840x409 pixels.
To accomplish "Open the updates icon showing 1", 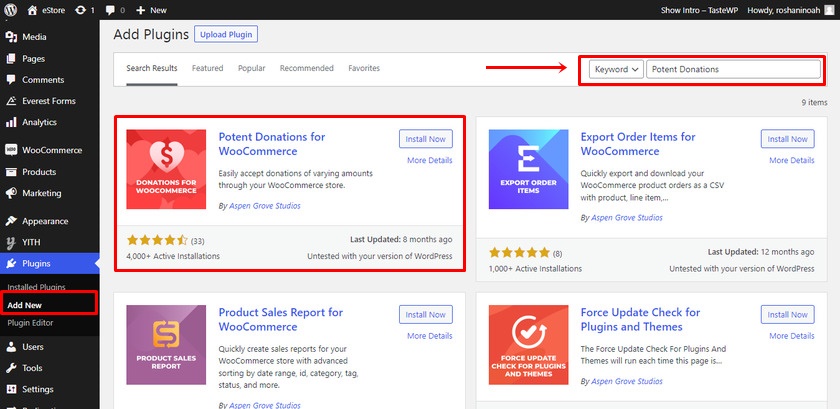I will tap(81, 10).
